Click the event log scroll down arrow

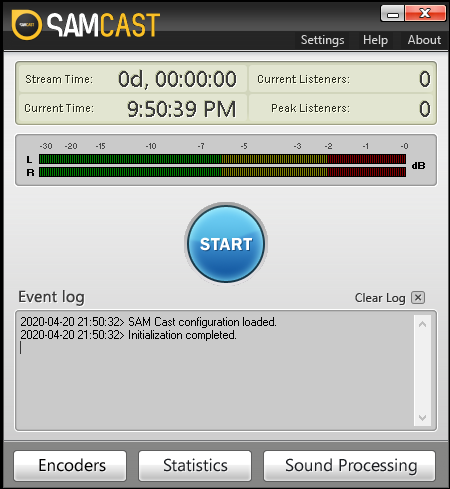[422, 418]
